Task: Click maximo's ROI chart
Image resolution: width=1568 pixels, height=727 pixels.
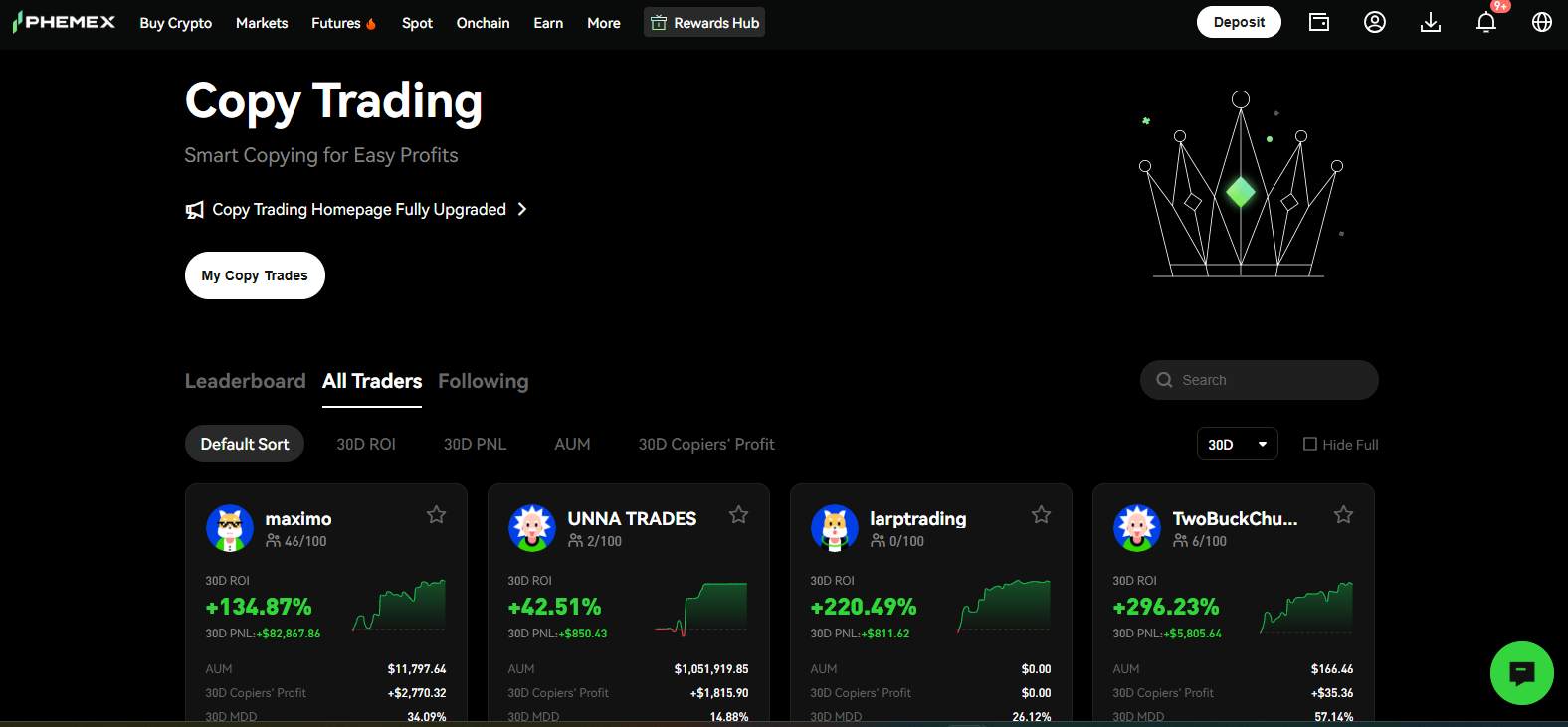Action: coord(398,605)
